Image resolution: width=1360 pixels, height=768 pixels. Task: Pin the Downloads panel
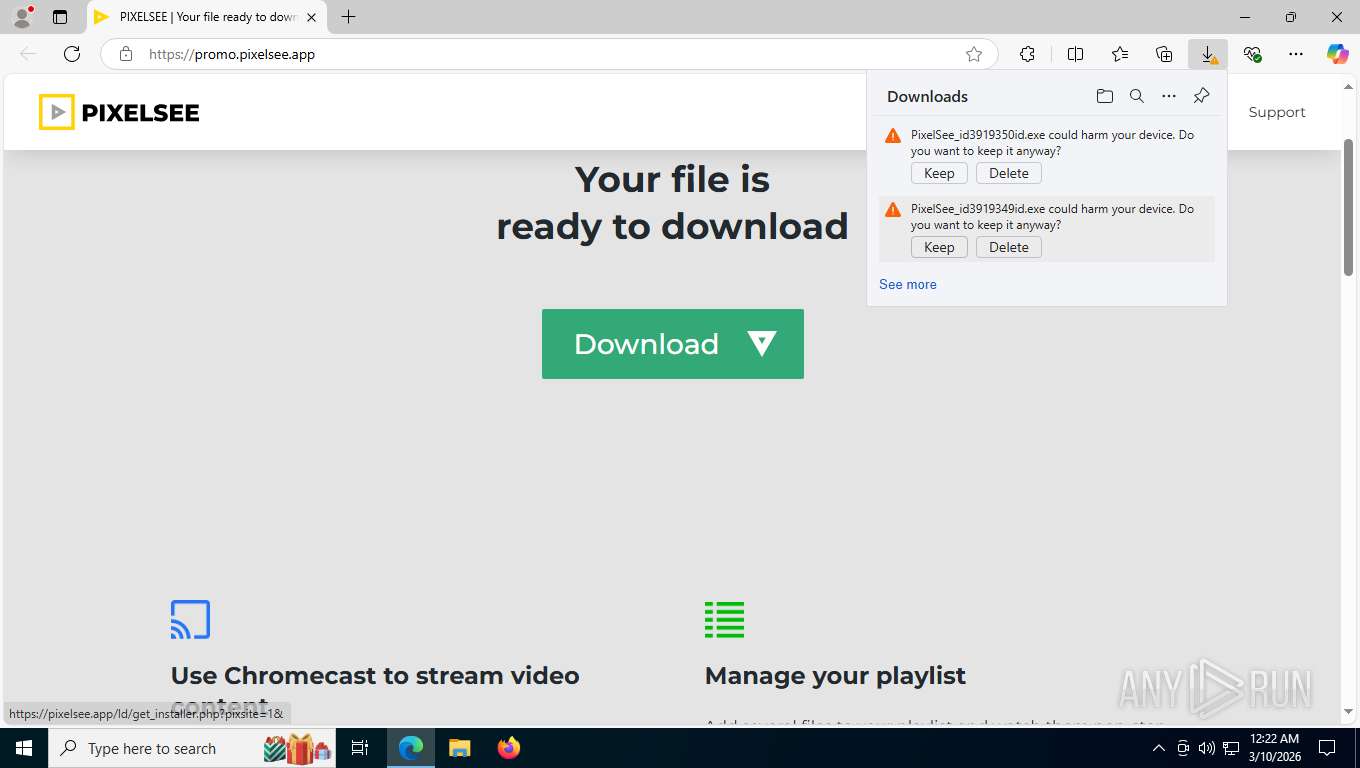pyautogui.click(x=1202, y=96)
